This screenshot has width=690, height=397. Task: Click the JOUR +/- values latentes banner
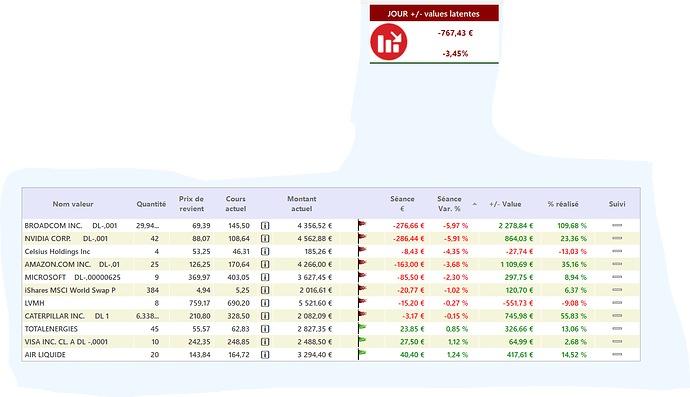[434, 14]
